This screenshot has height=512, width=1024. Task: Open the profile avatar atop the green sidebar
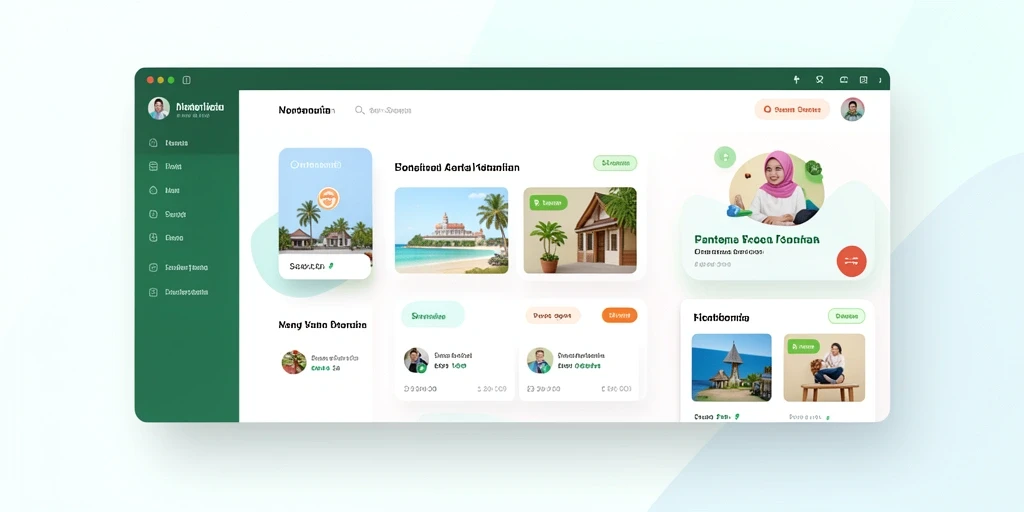tap(159, 108)
